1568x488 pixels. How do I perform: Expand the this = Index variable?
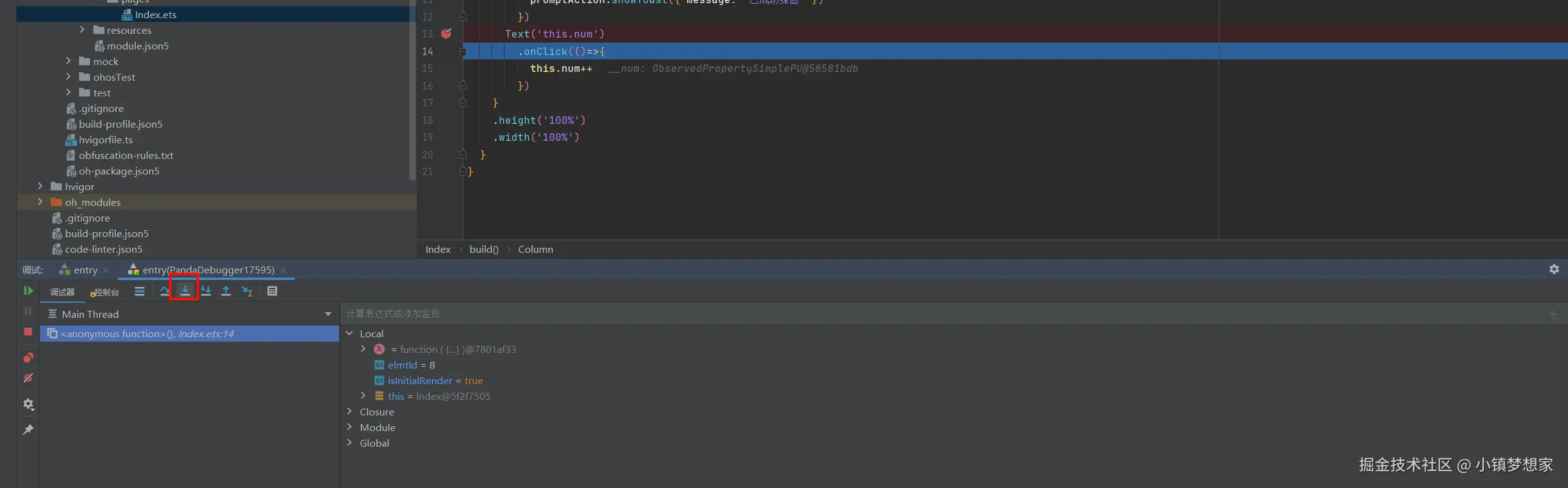click(x=363, y=396)
